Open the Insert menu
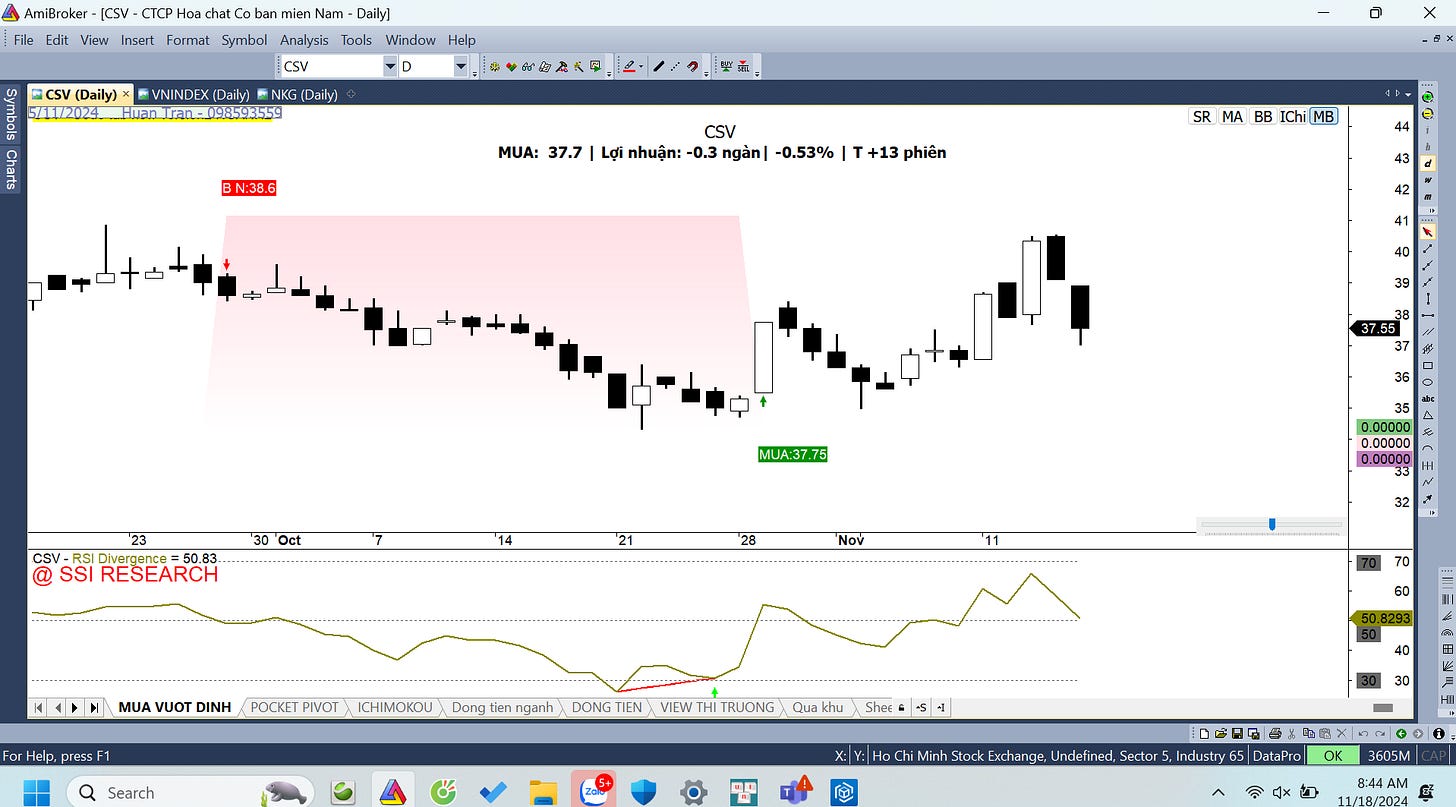The width and height of the screenshot is (1456, 807). 137,40
